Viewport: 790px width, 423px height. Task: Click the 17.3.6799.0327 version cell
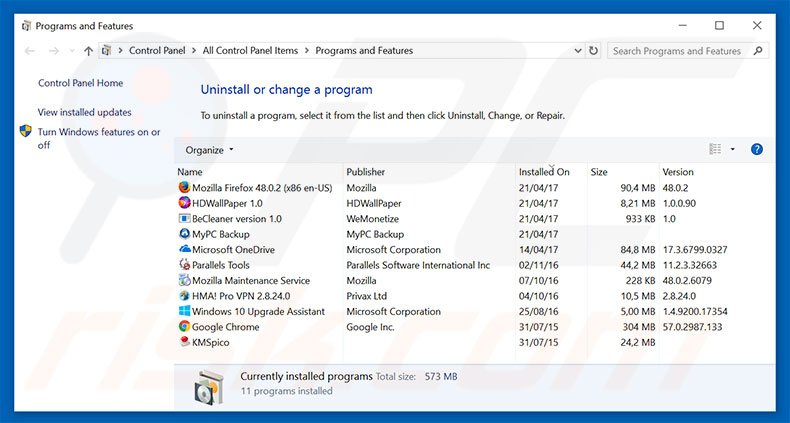[695, 250]
